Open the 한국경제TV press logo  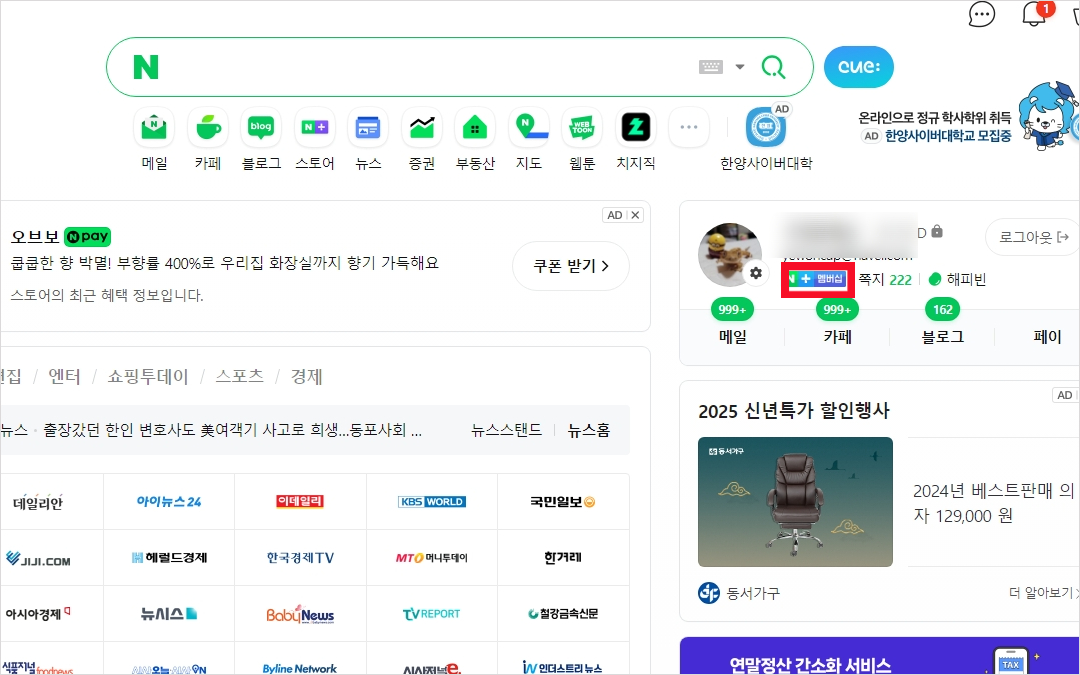pos(300,557)
